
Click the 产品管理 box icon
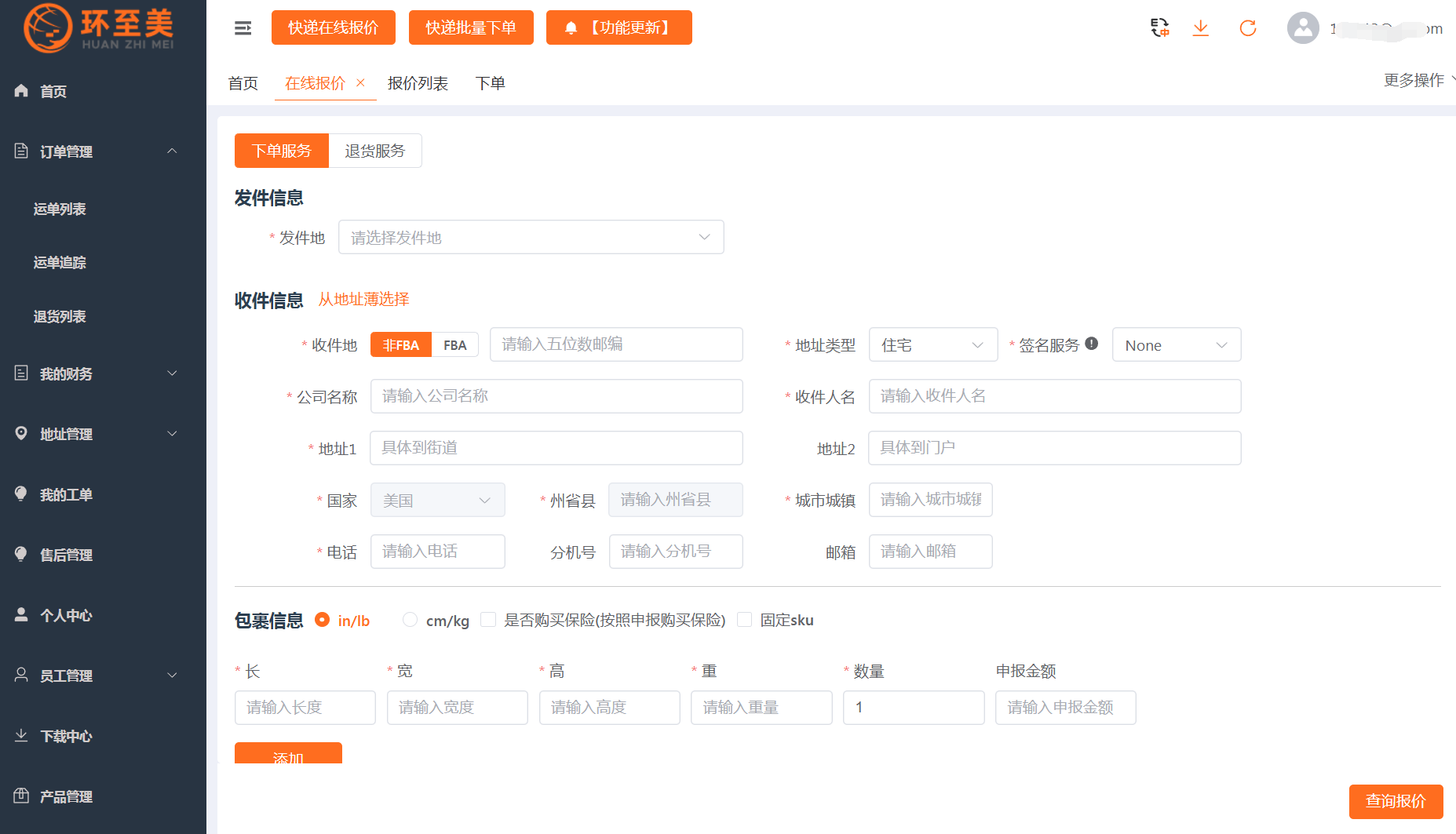(x=21, y=796)
